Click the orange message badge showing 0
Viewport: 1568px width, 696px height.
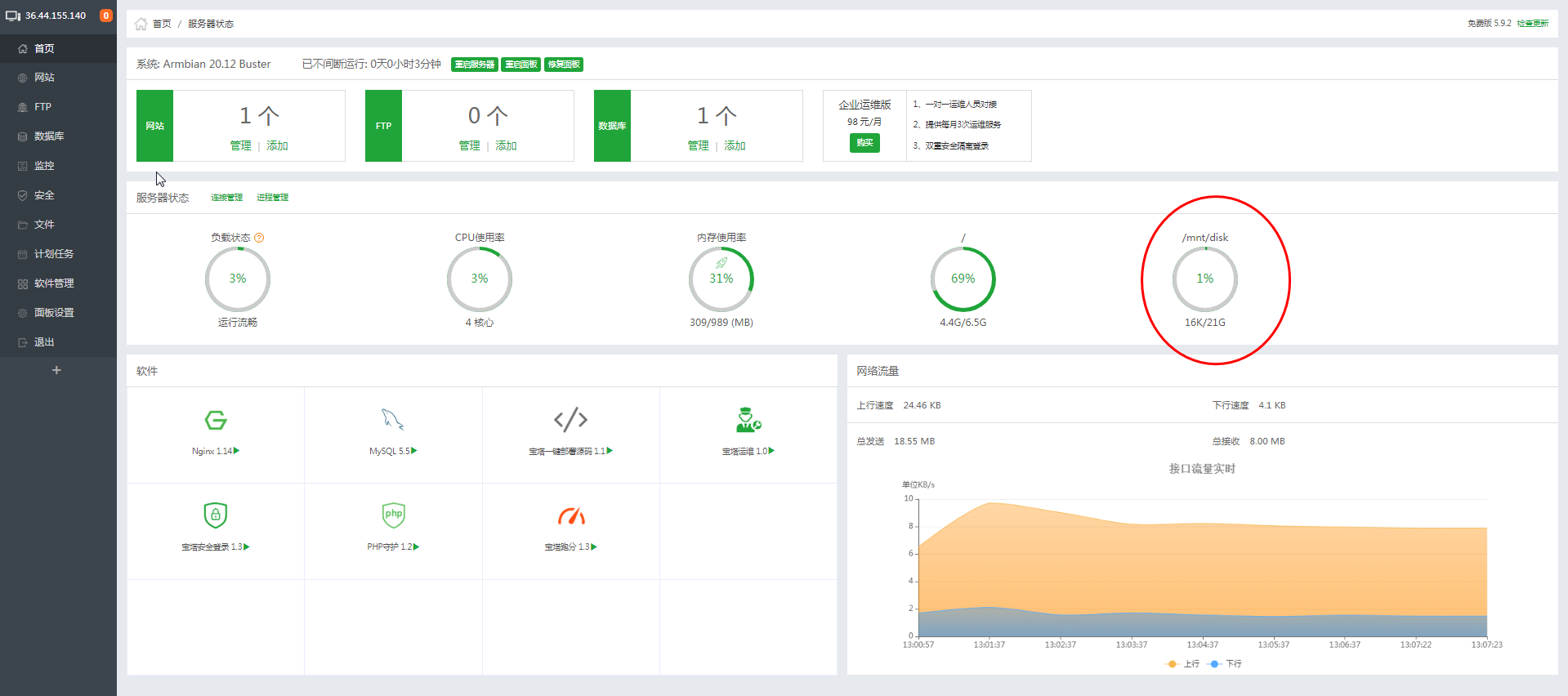(105, 16)
